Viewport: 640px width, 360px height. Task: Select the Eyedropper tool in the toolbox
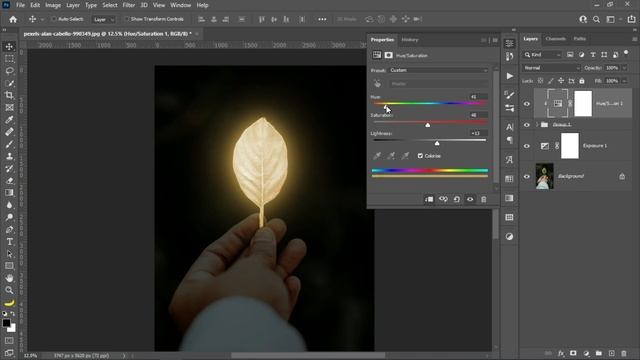click(x=9, y=120)
